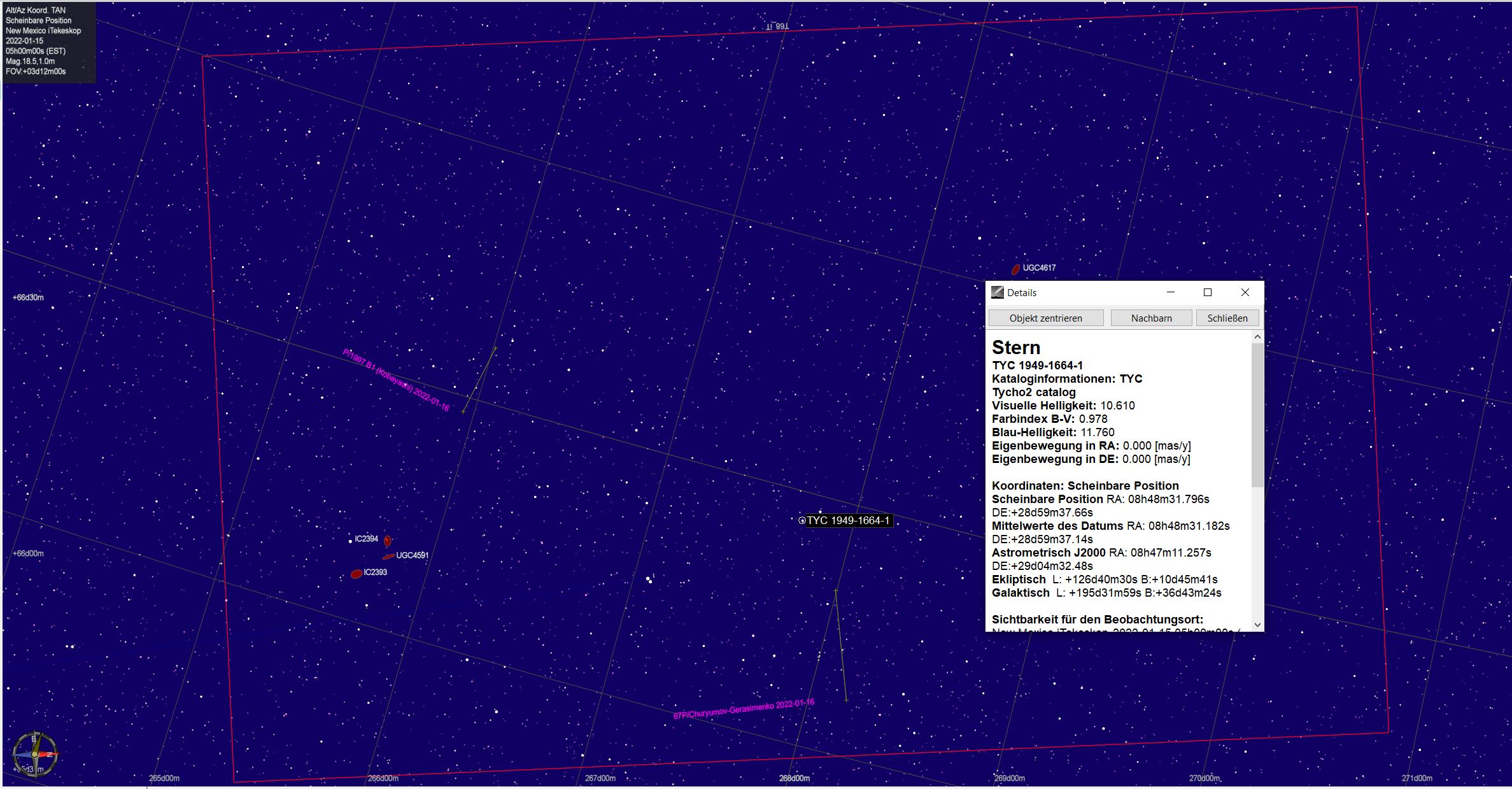Click the 265d00m azimuth grid label

click(x=164, y=778)
